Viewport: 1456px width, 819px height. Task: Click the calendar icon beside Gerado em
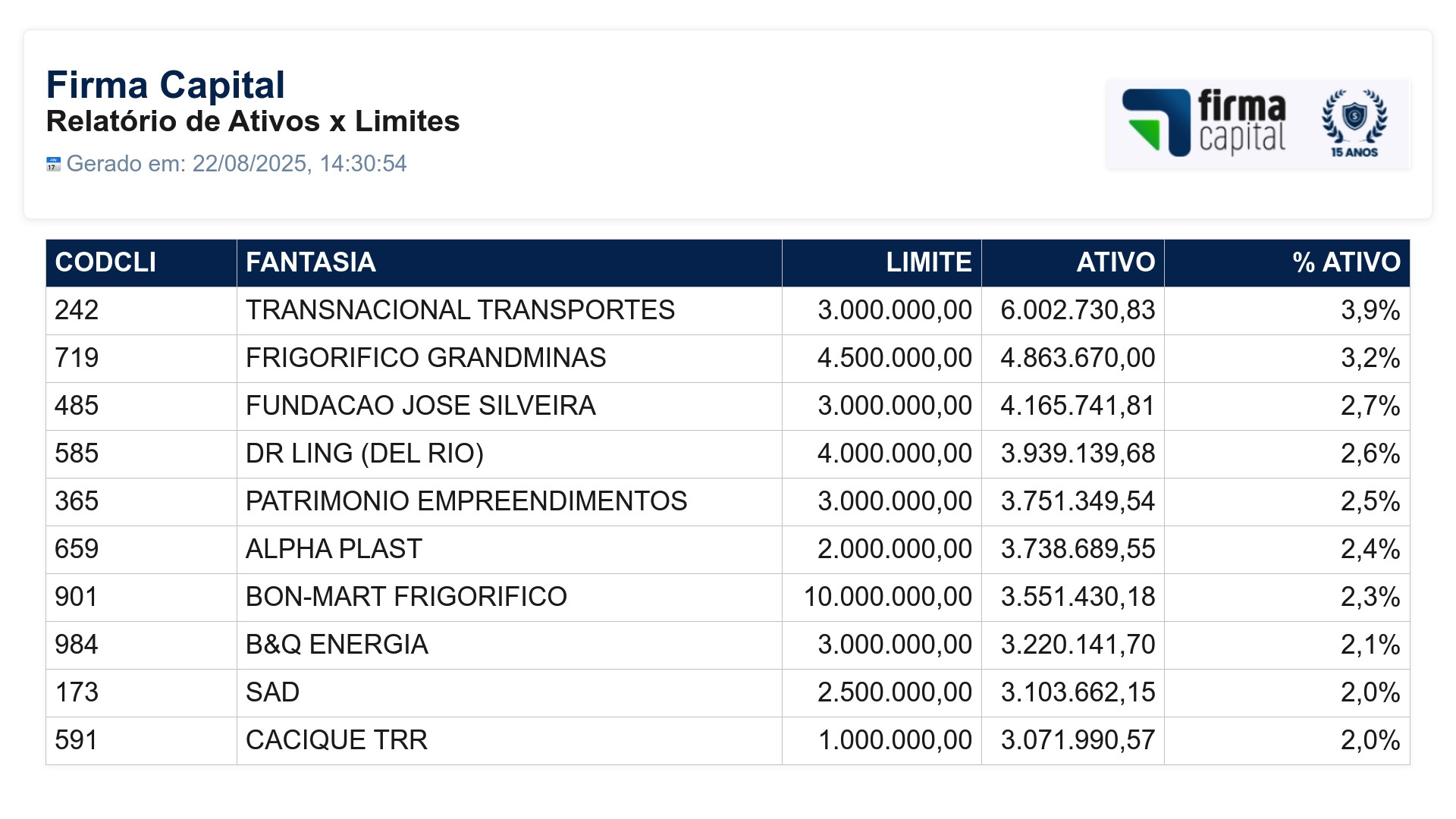point(53,164)
